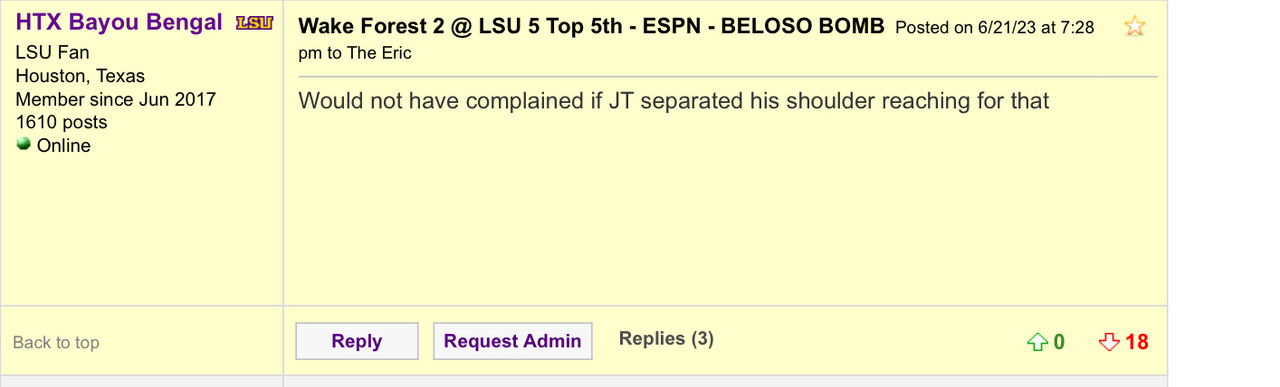Upvote the post with green arrow
The image size is (1280, 387).
1036,343
